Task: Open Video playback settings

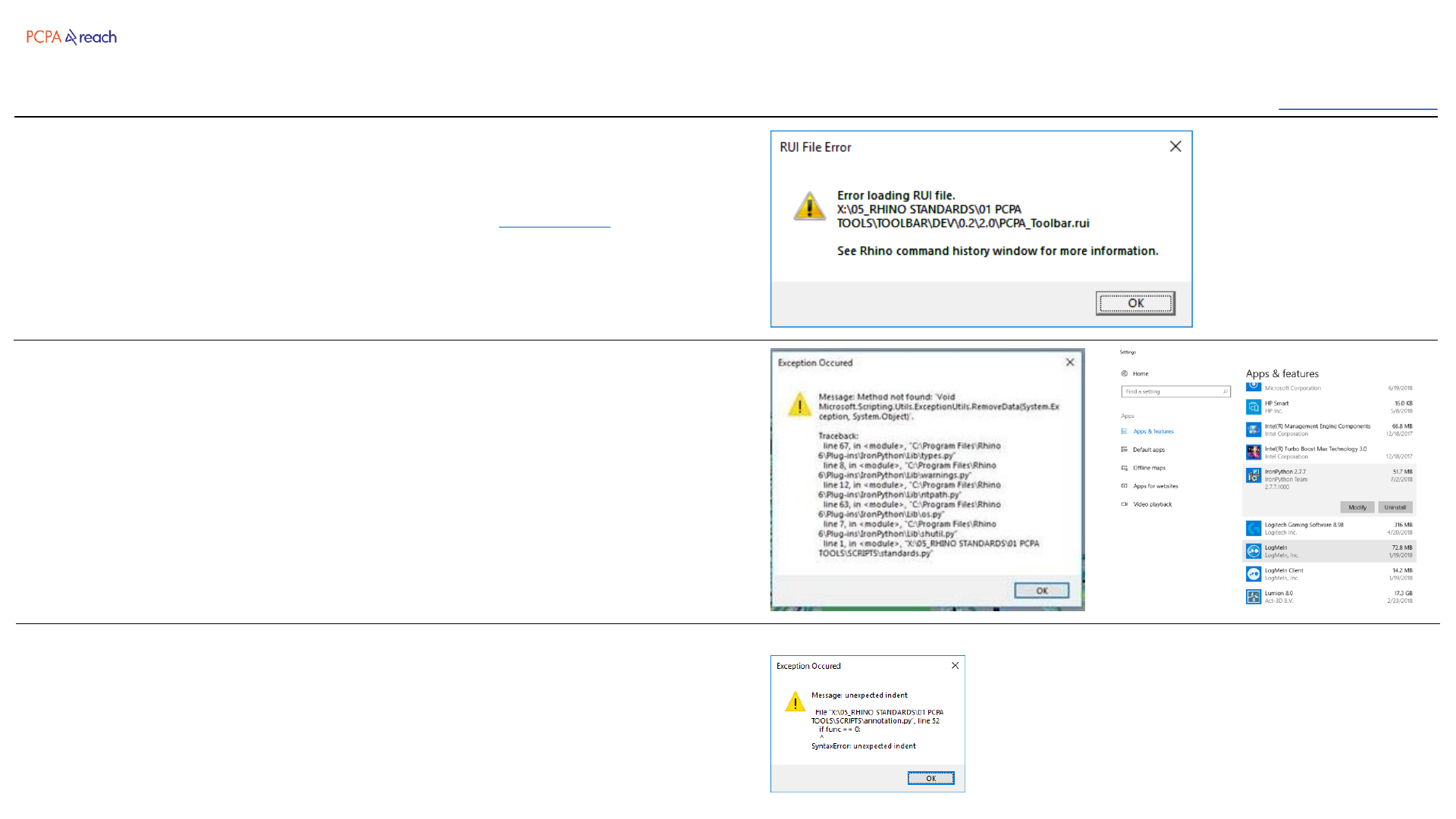Action: pyautogui.click(x=1152, y=504)
